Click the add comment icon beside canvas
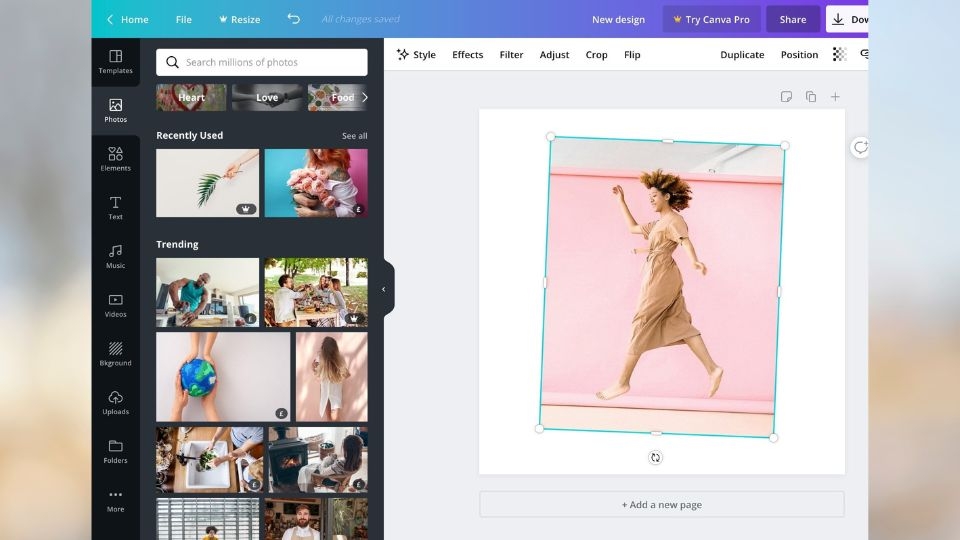This screenshot has width=960, height=540. pyautogui.click(x=860, y=147)
